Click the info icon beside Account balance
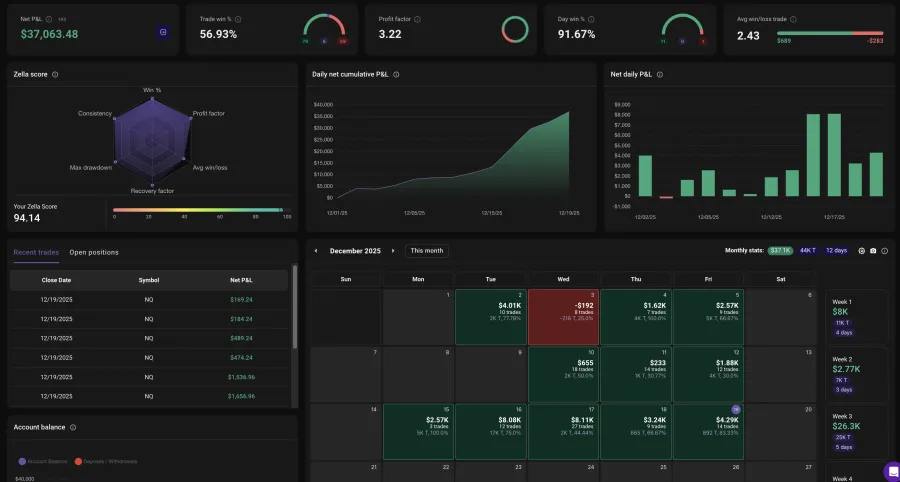The width and height of the screenshot is (900, 482). [73, 427]
